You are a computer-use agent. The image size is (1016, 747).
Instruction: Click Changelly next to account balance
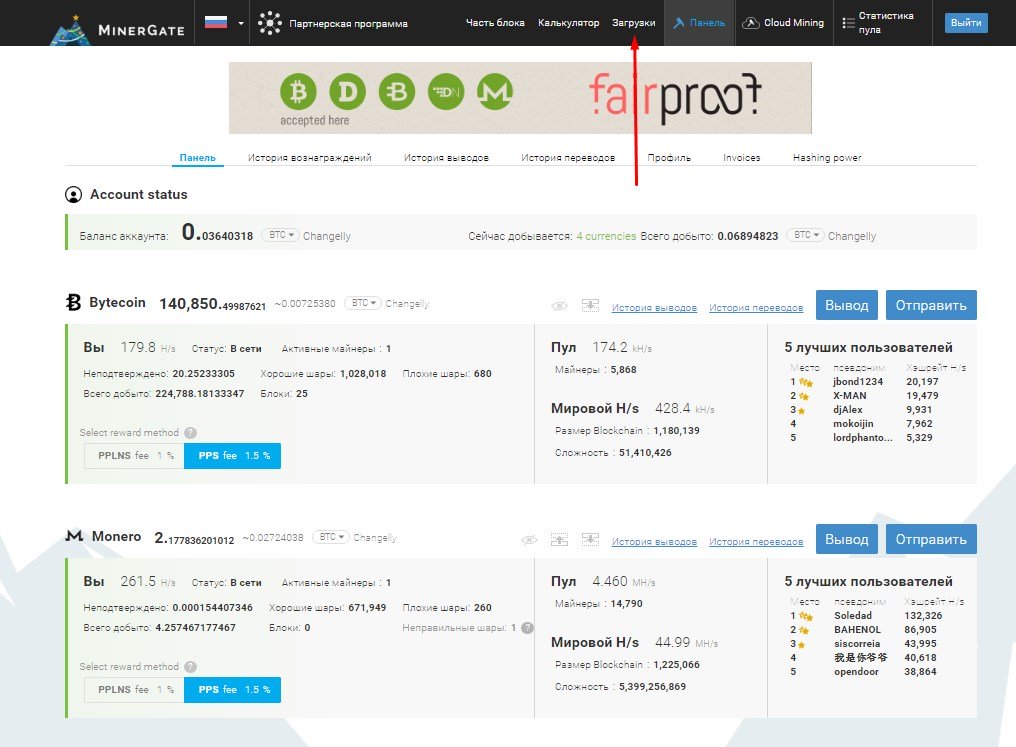[327, 236]
